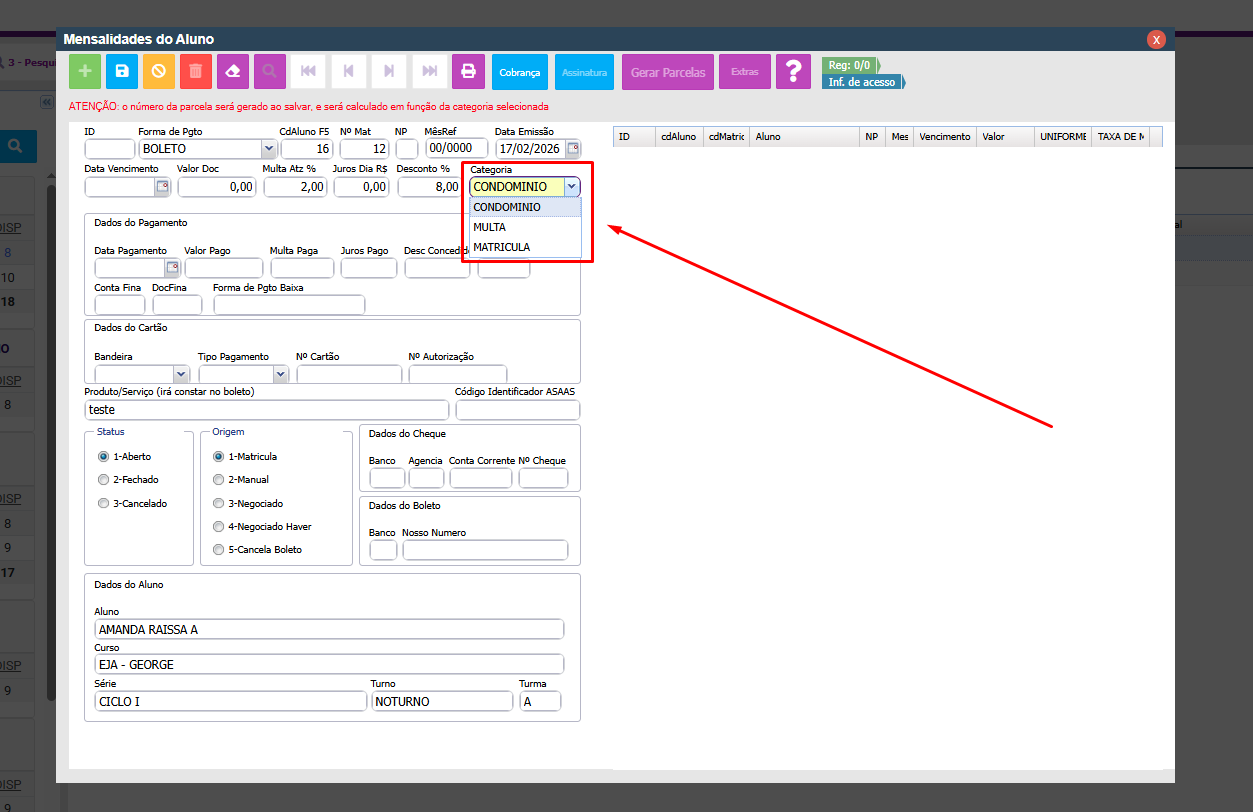Open the Data Emissão calendar picker
Image resolution: width=1253 pixels, height=812 pixels.
pos(573,149)
